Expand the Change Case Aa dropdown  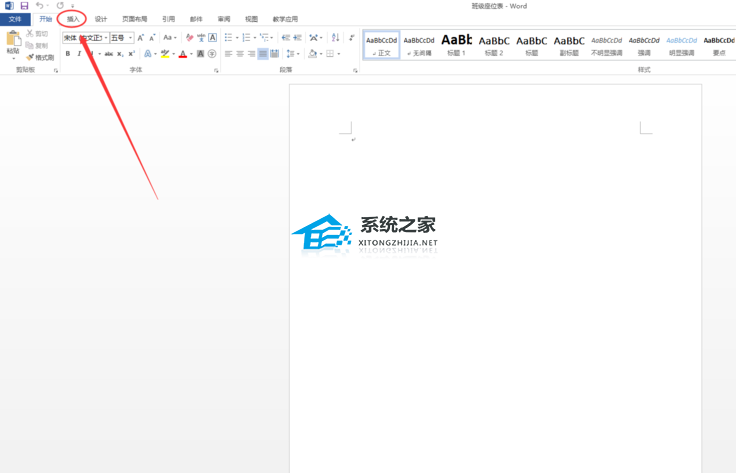click(169, 38)
